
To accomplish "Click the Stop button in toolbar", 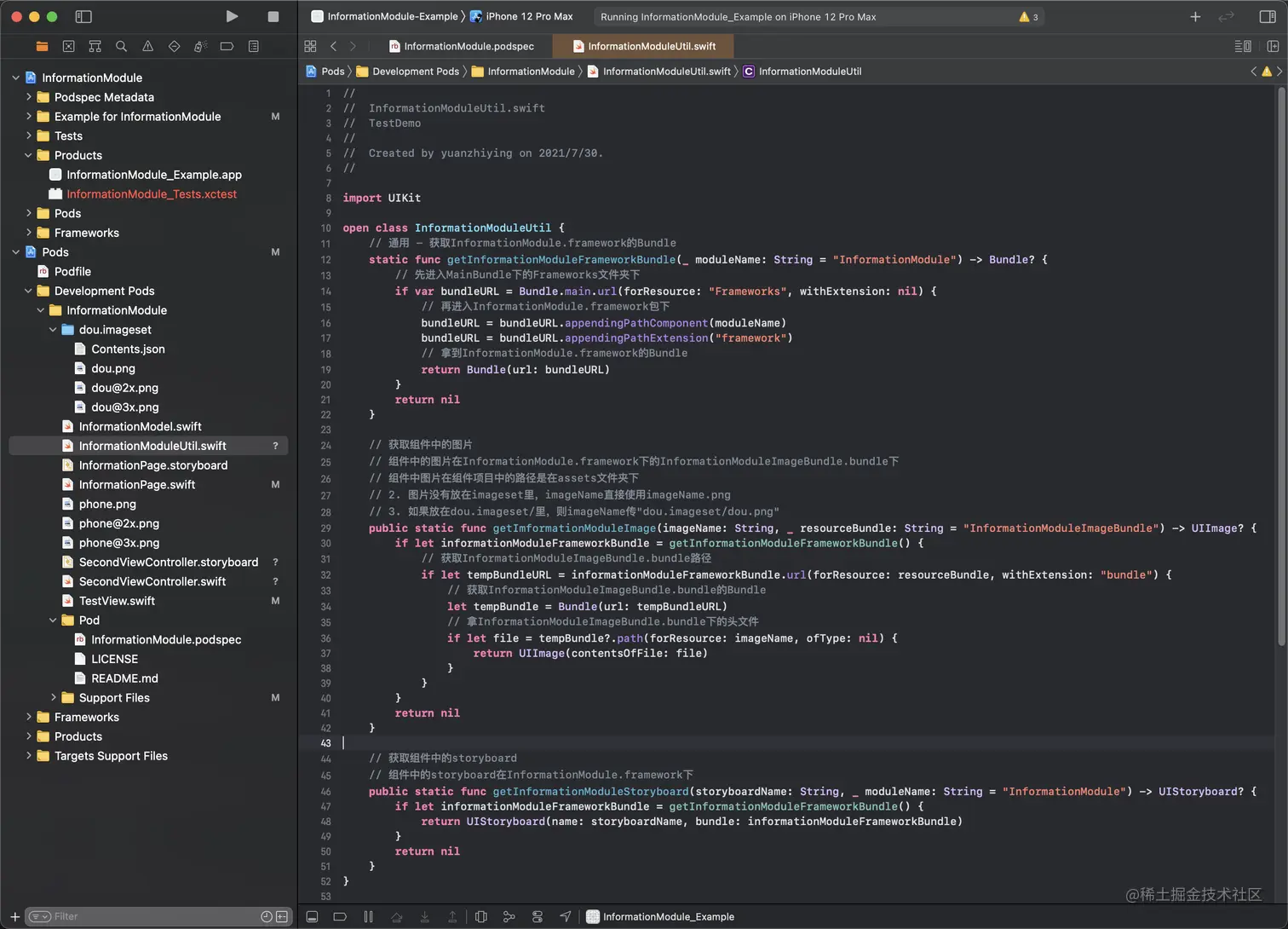I will [x=273, y=16].
